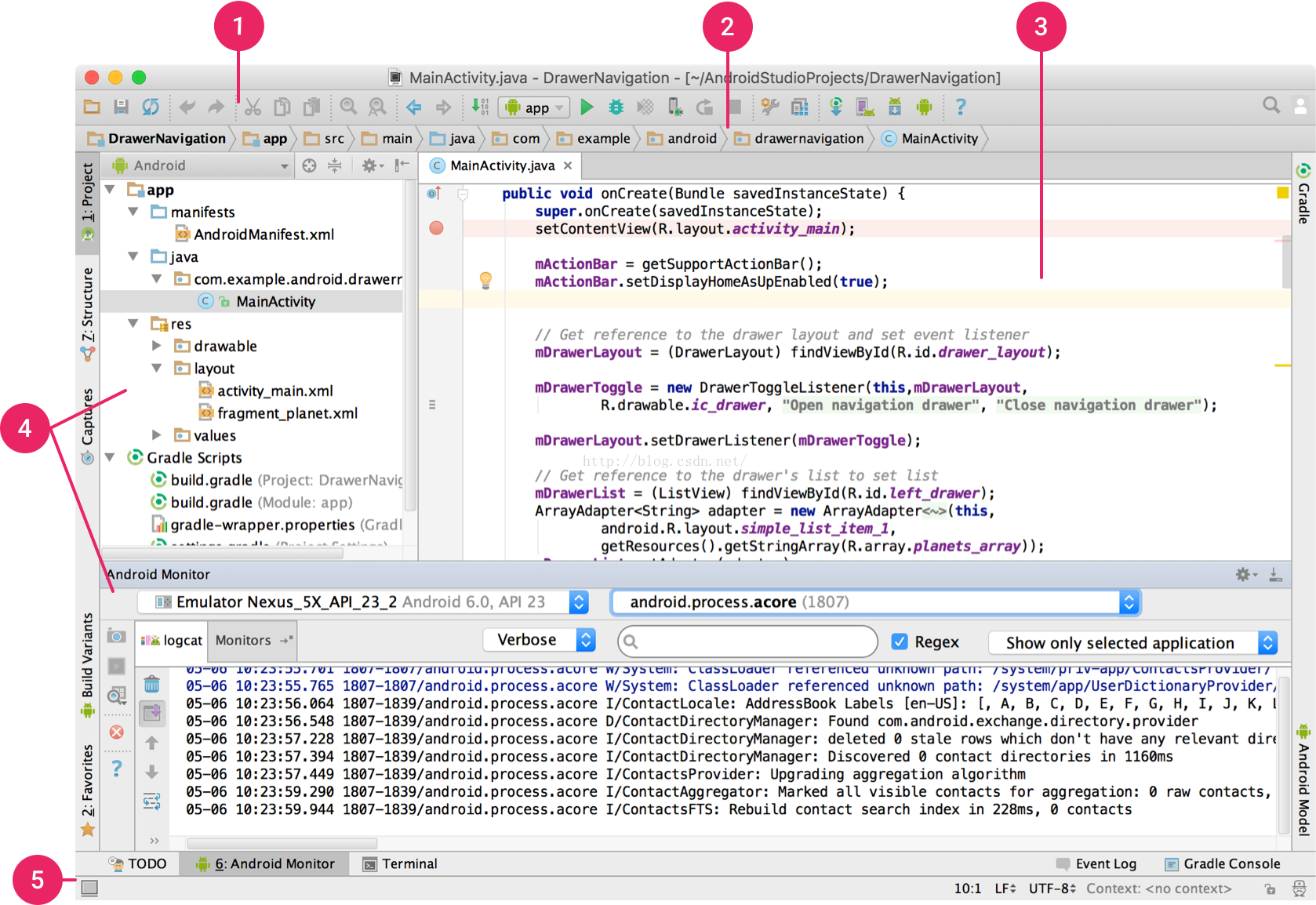The width and height of the screenshot is (1316, 905).
Task: Click the Cut scissors icon
Action: pyautogui.click(x=253, y=107)
